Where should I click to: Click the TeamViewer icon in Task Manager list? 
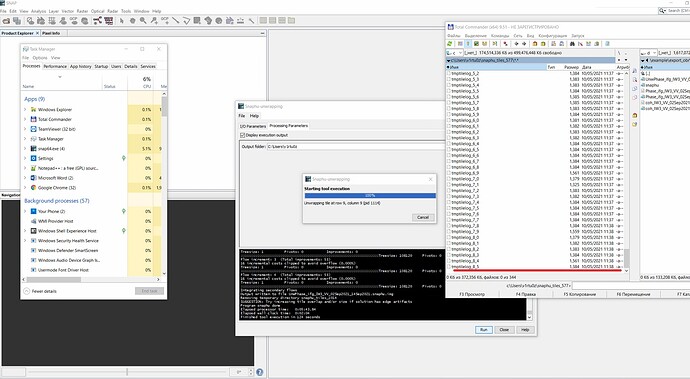33,129
